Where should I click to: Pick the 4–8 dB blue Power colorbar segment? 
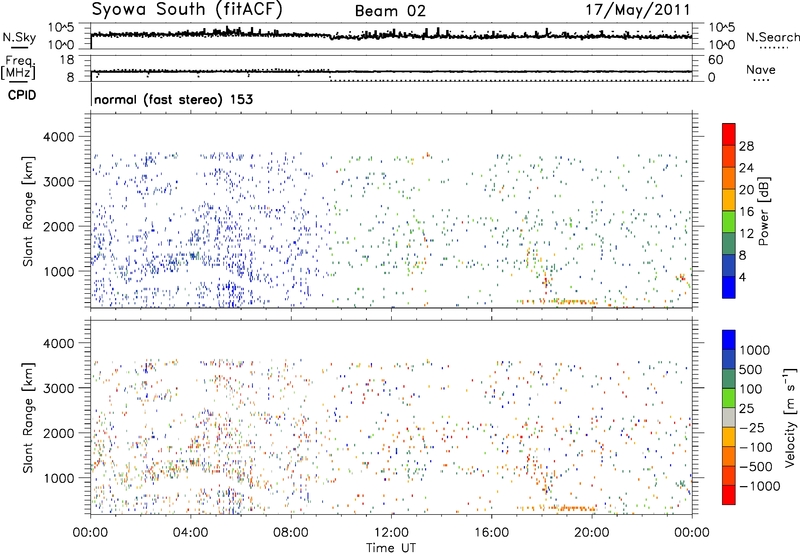(x=729, y=266)
